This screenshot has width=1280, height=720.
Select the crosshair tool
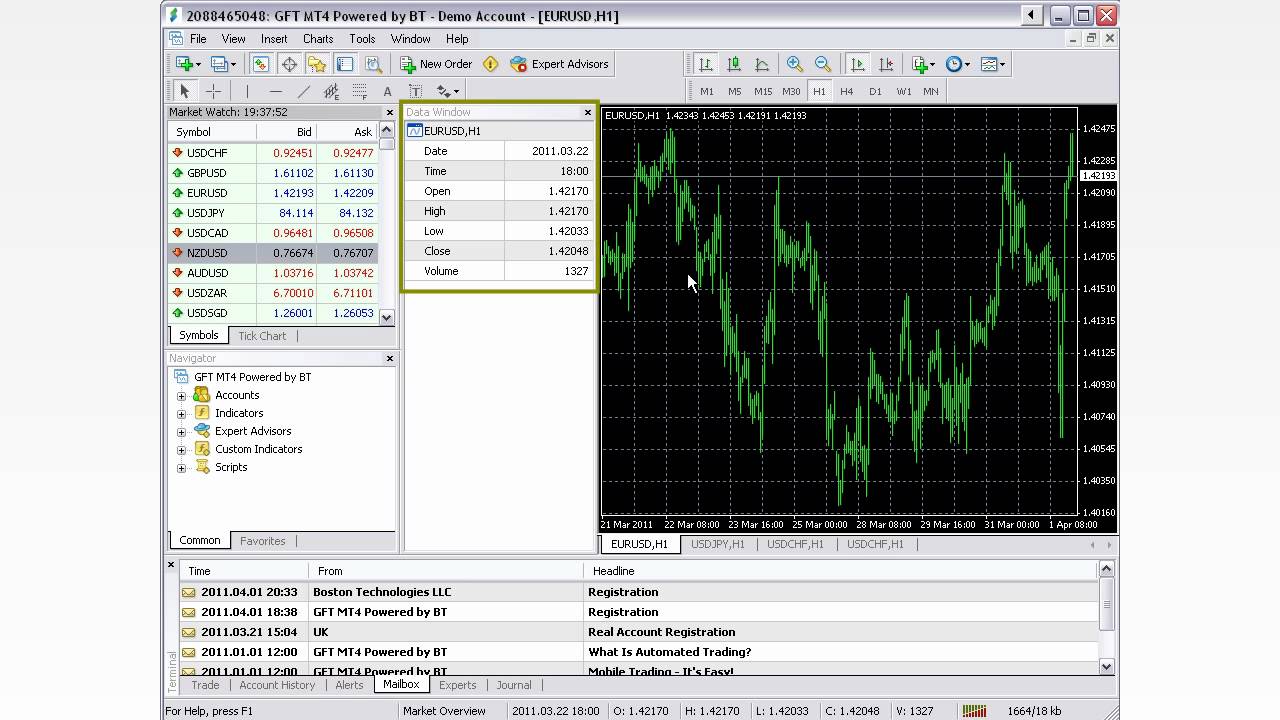(x=212, y=91)
